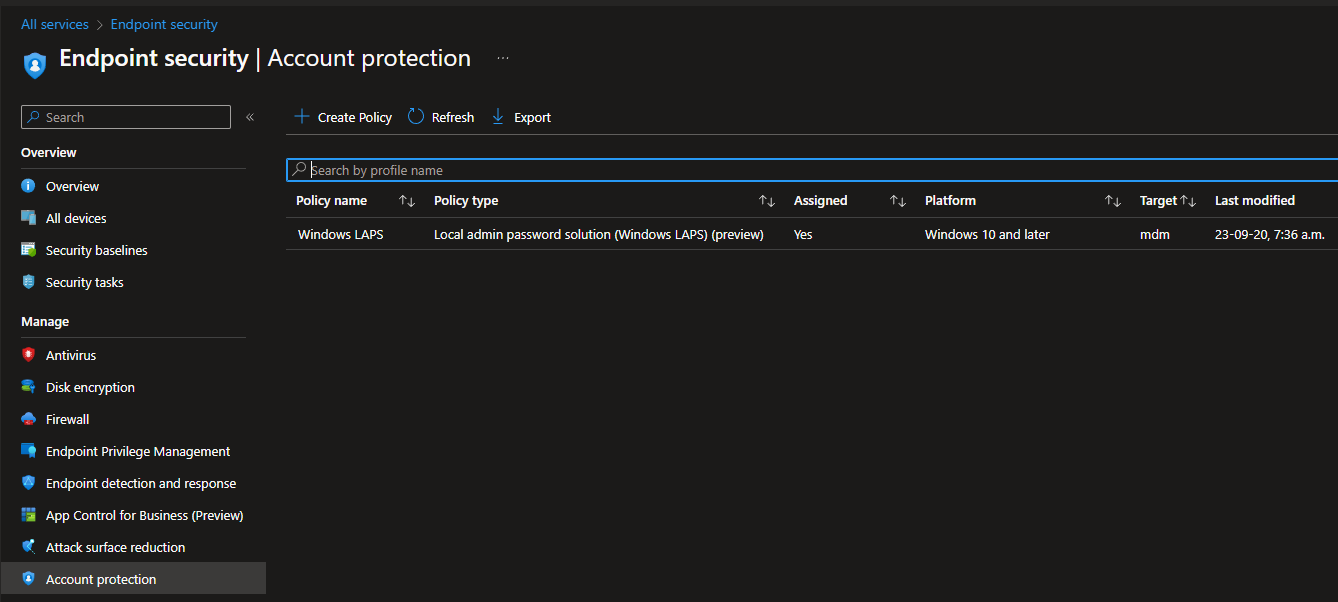
Task: Click the Target column header
Action: tap(1158, 201)
